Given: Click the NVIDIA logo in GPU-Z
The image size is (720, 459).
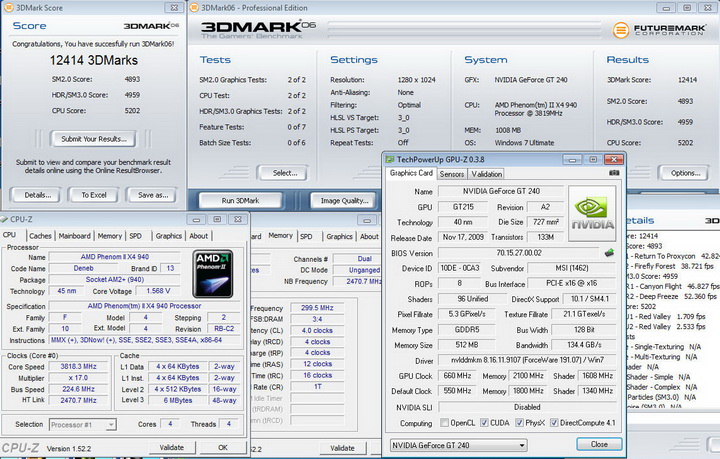Looking at the screenshot, I should tap(592, 213).
